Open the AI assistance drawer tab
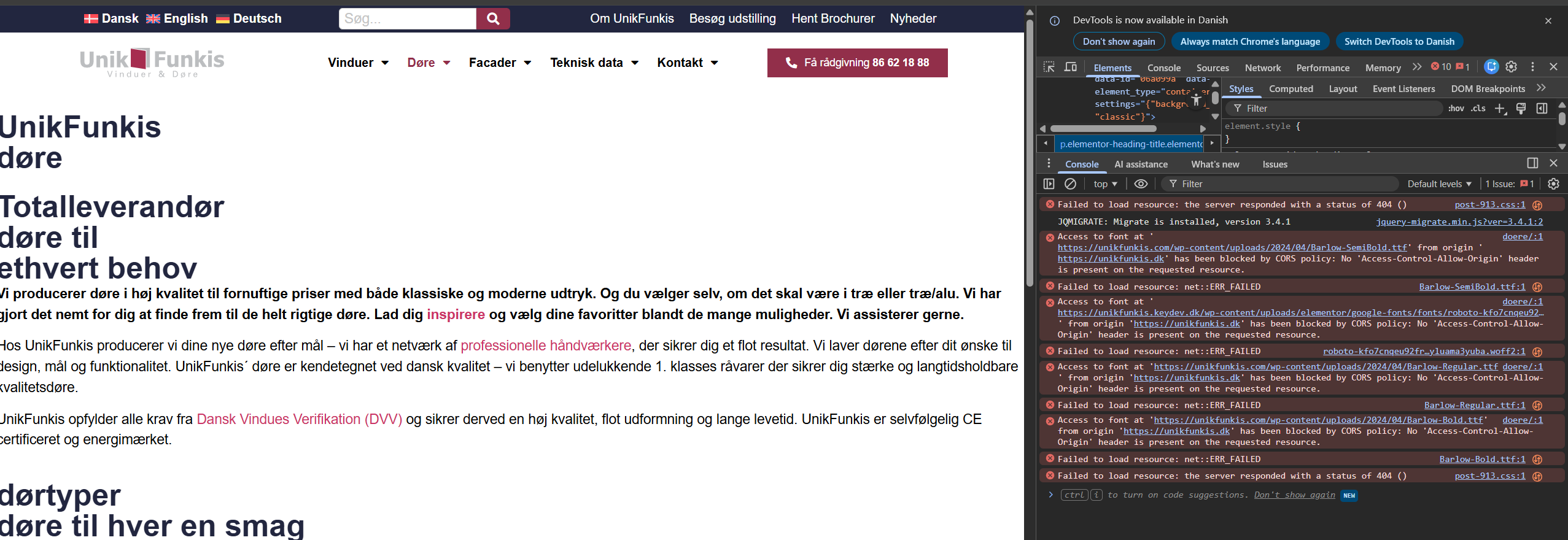The width and height of the screenshot is (1568, 540). (x=1141, y=164)
